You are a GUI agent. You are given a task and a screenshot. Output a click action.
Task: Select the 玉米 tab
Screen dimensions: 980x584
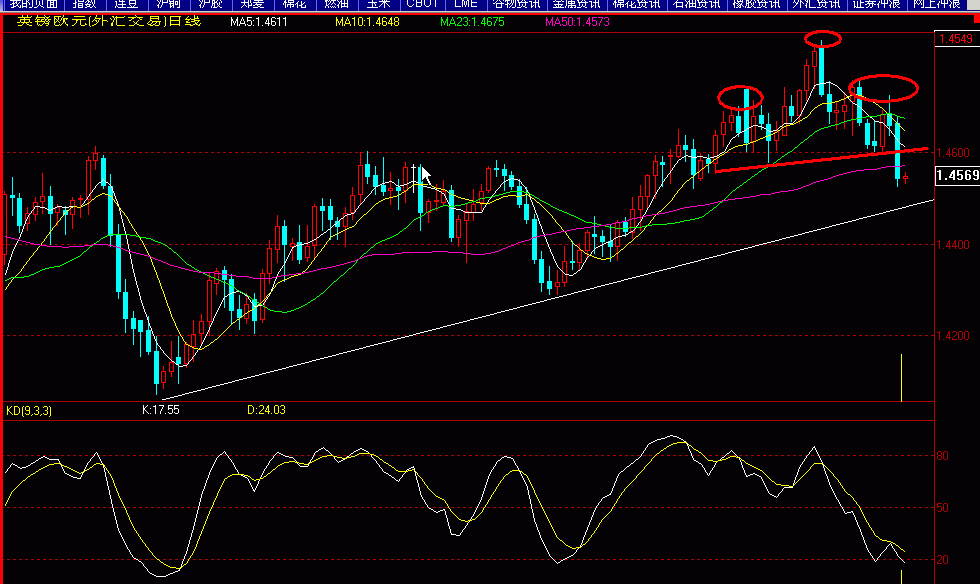378,4
